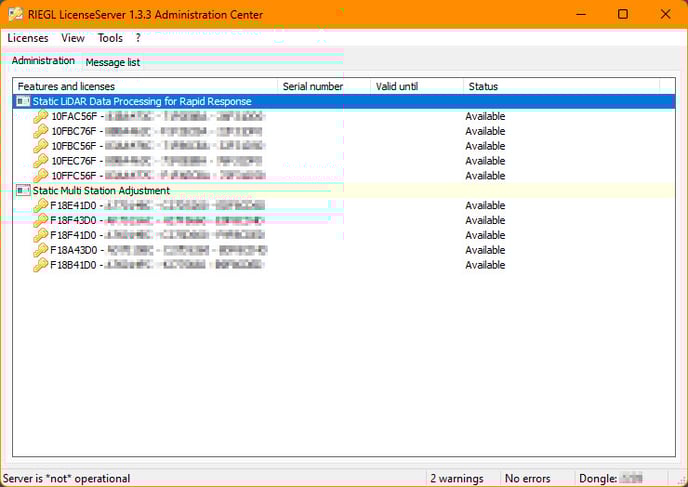This screenshot has width=688, height=487.
Task: Switch to the Message list tab
Action: (113, 62)
